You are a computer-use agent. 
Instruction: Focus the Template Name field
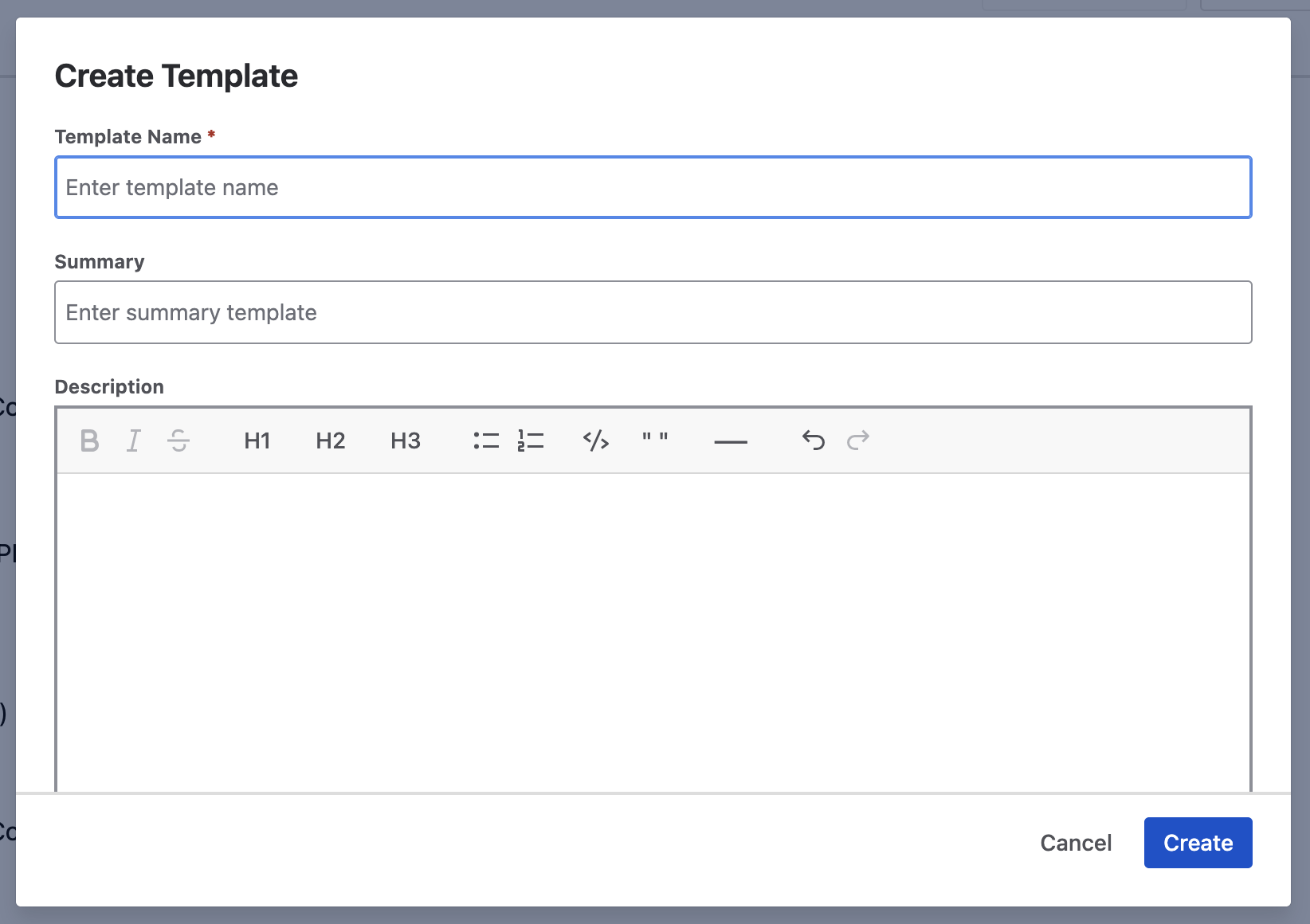click(653, 188)
